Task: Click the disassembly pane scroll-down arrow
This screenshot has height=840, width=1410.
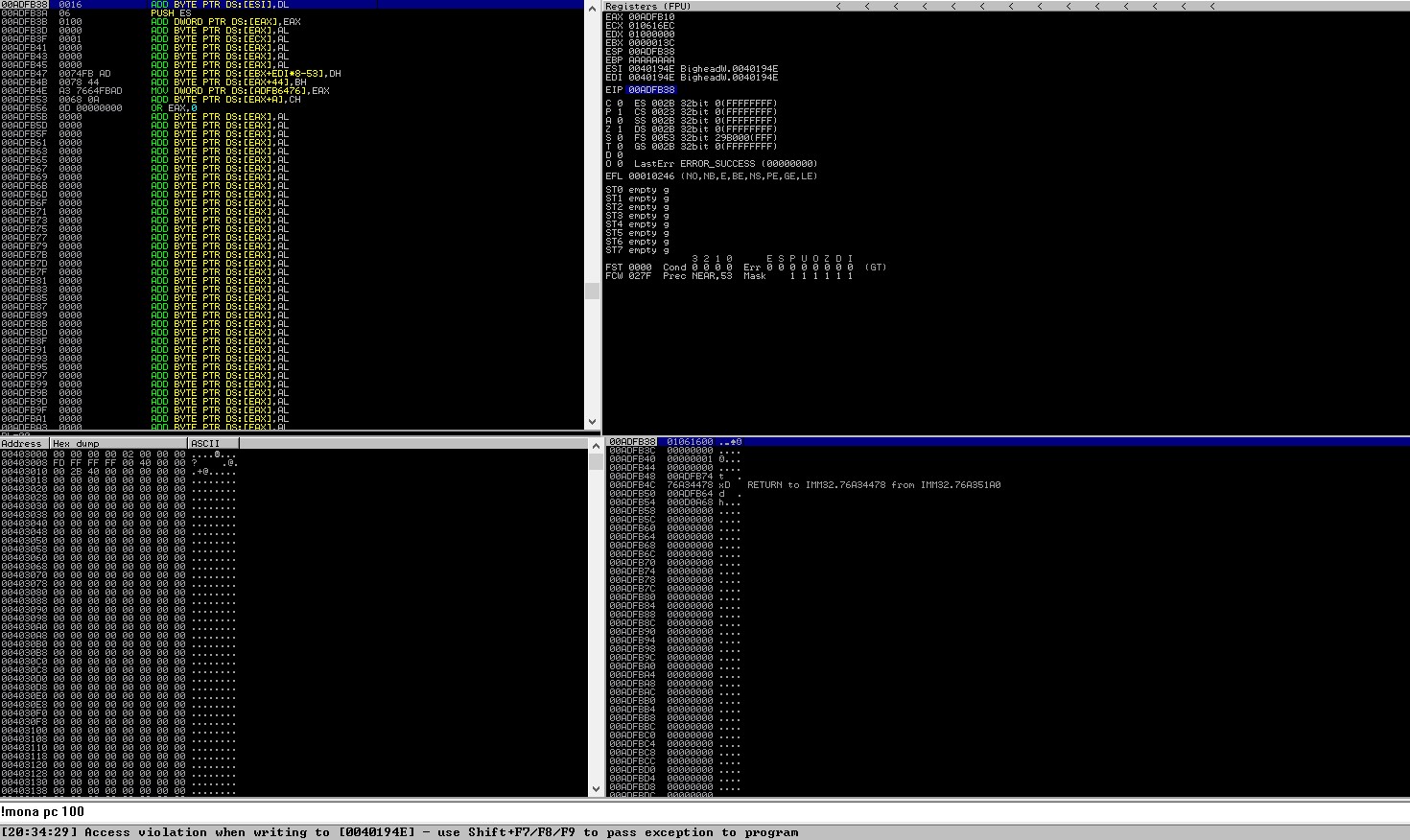Action: 592,422
